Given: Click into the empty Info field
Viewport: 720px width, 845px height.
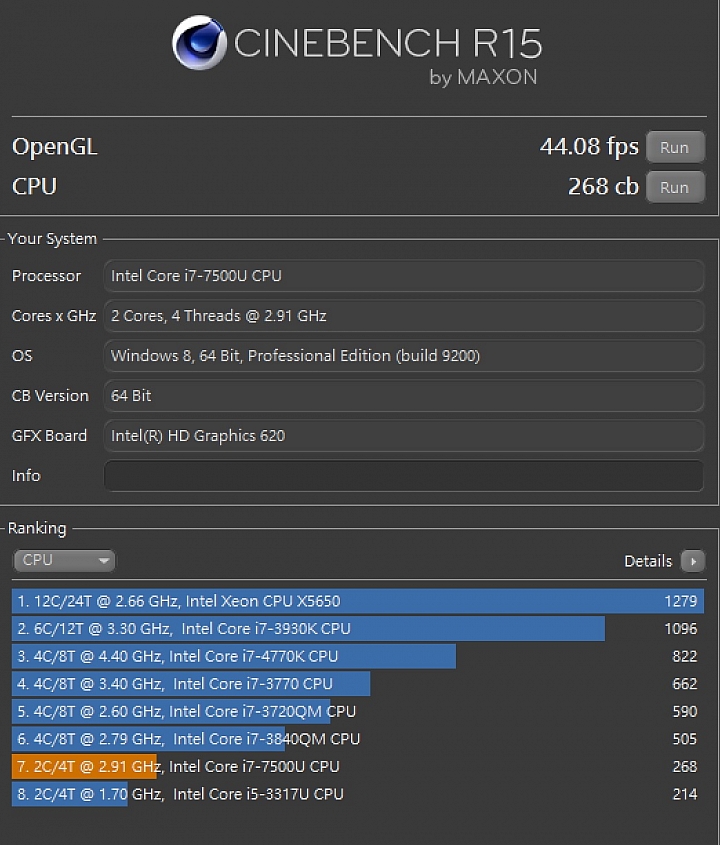Looking at the screenshot, I should coord(403,476).
